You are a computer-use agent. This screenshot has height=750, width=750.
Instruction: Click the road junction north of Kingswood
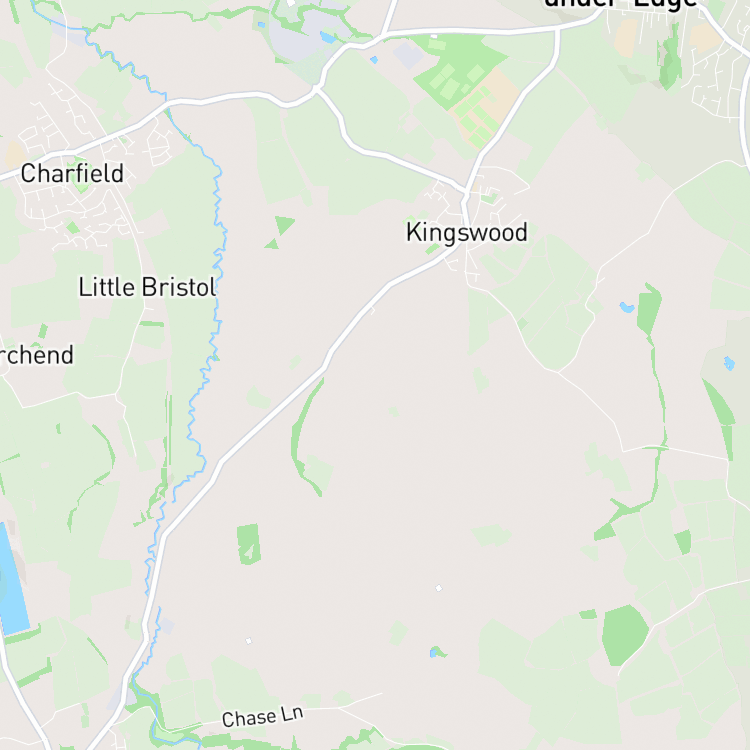(466, 191)
